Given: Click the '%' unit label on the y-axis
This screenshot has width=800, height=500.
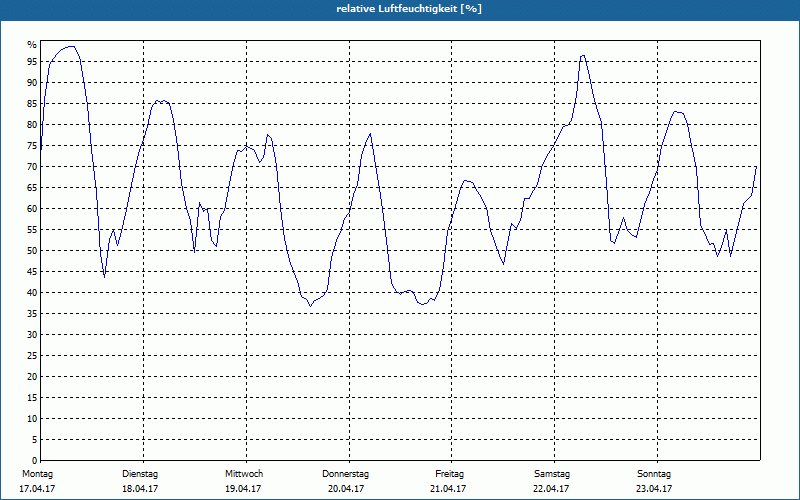Looking at the screenshot, I should click(32, 45).
